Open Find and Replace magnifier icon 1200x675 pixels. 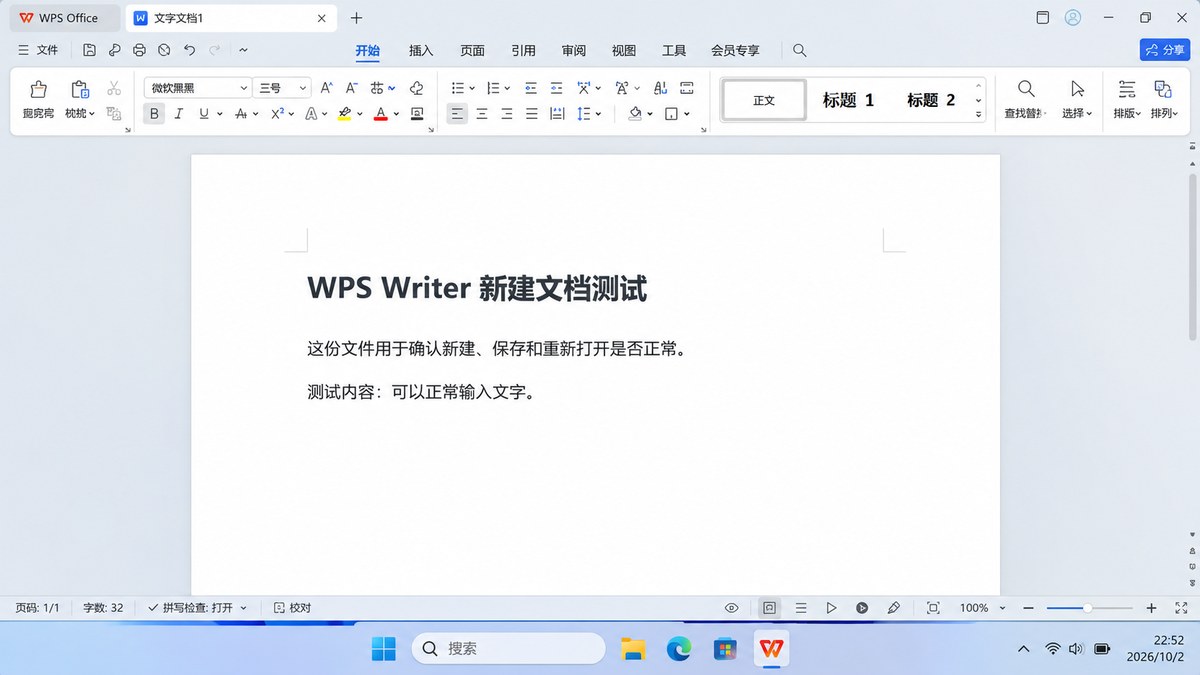tap(1026, 89)
